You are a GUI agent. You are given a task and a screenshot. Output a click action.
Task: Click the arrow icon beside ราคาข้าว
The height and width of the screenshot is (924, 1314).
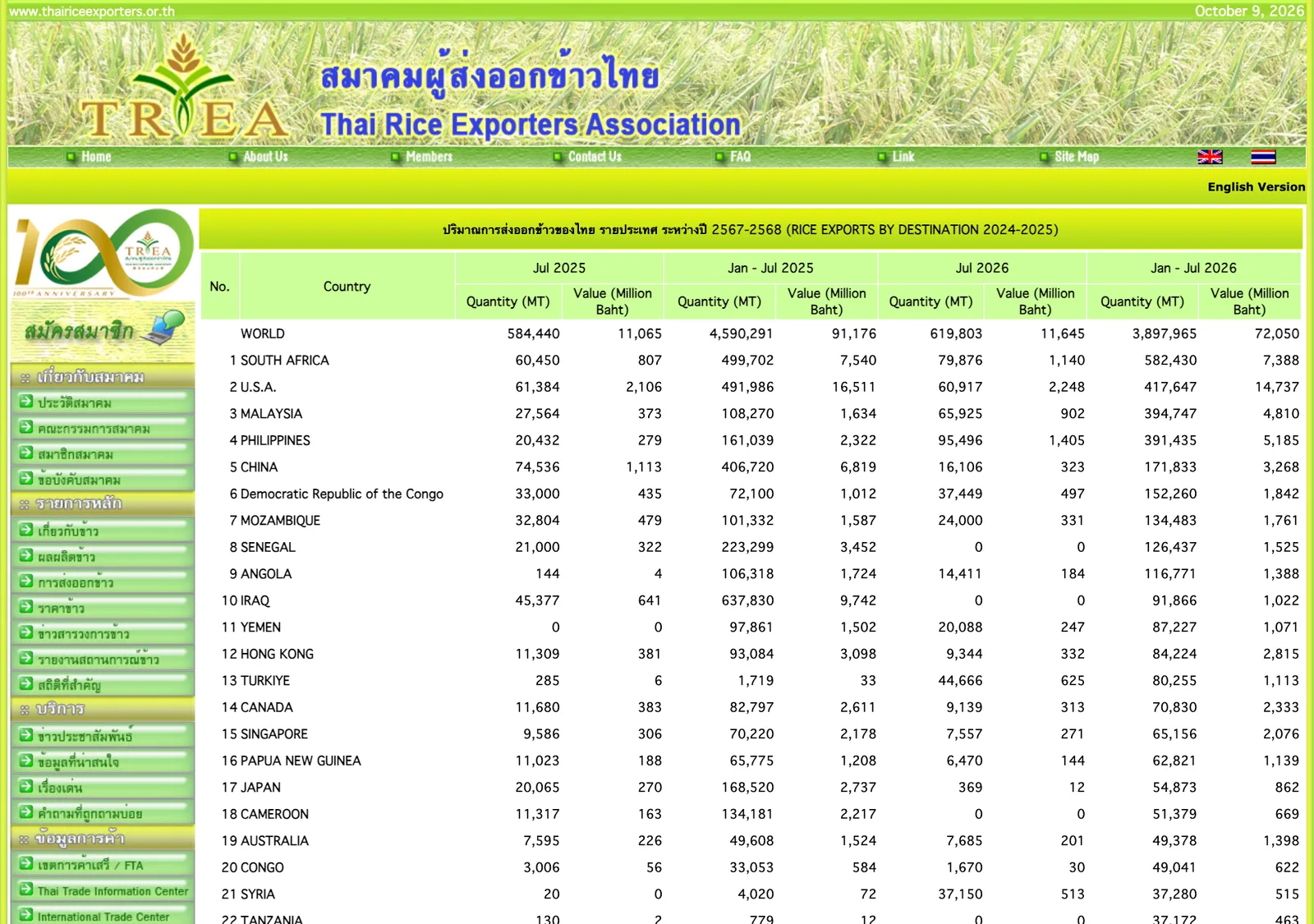(x=26, y=607)
